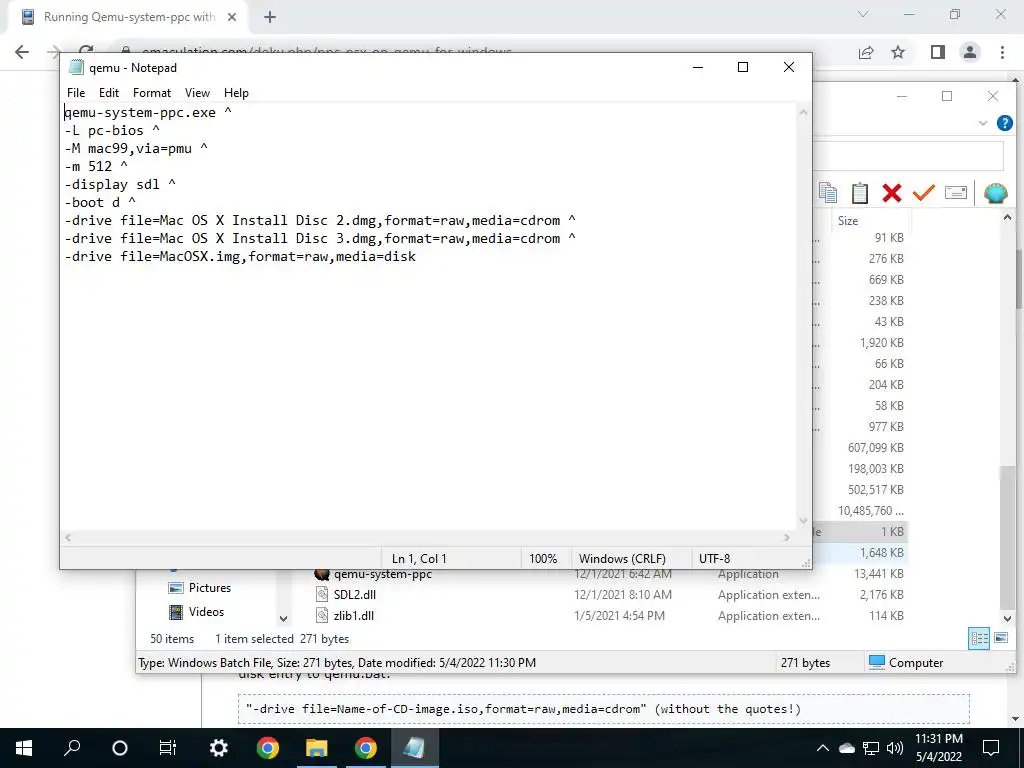1024x768 pixels.
Task: Click the '-M mac99,via=pmu' line
Action: click(x=136, y=149)
